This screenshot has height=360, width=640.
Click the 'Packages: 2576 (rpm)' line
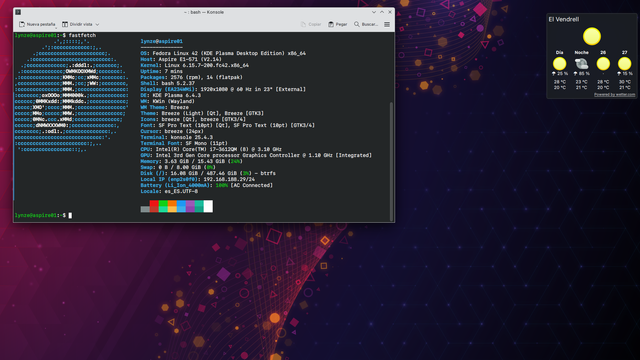click(191, 77)
